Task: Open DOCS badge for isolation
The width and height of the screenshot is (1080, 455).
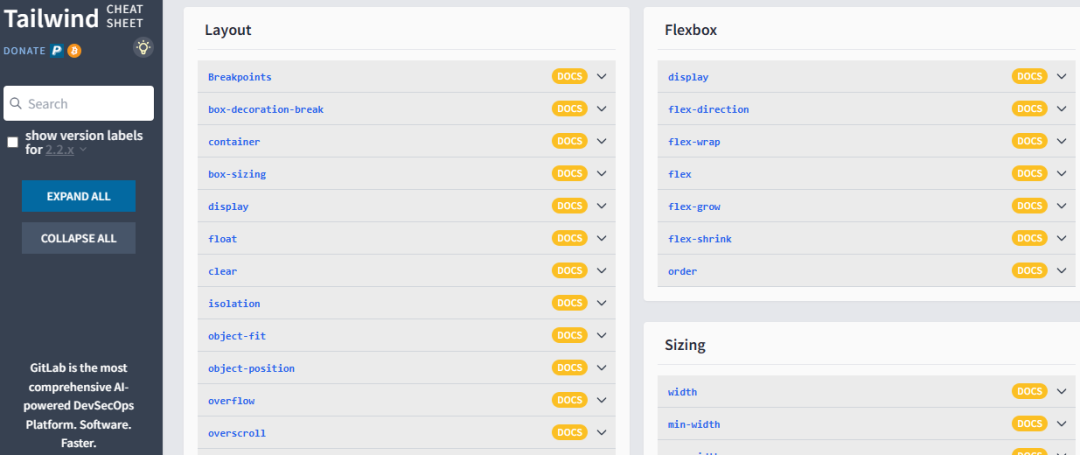Action: pyautogui.click(x=570, y=303)
